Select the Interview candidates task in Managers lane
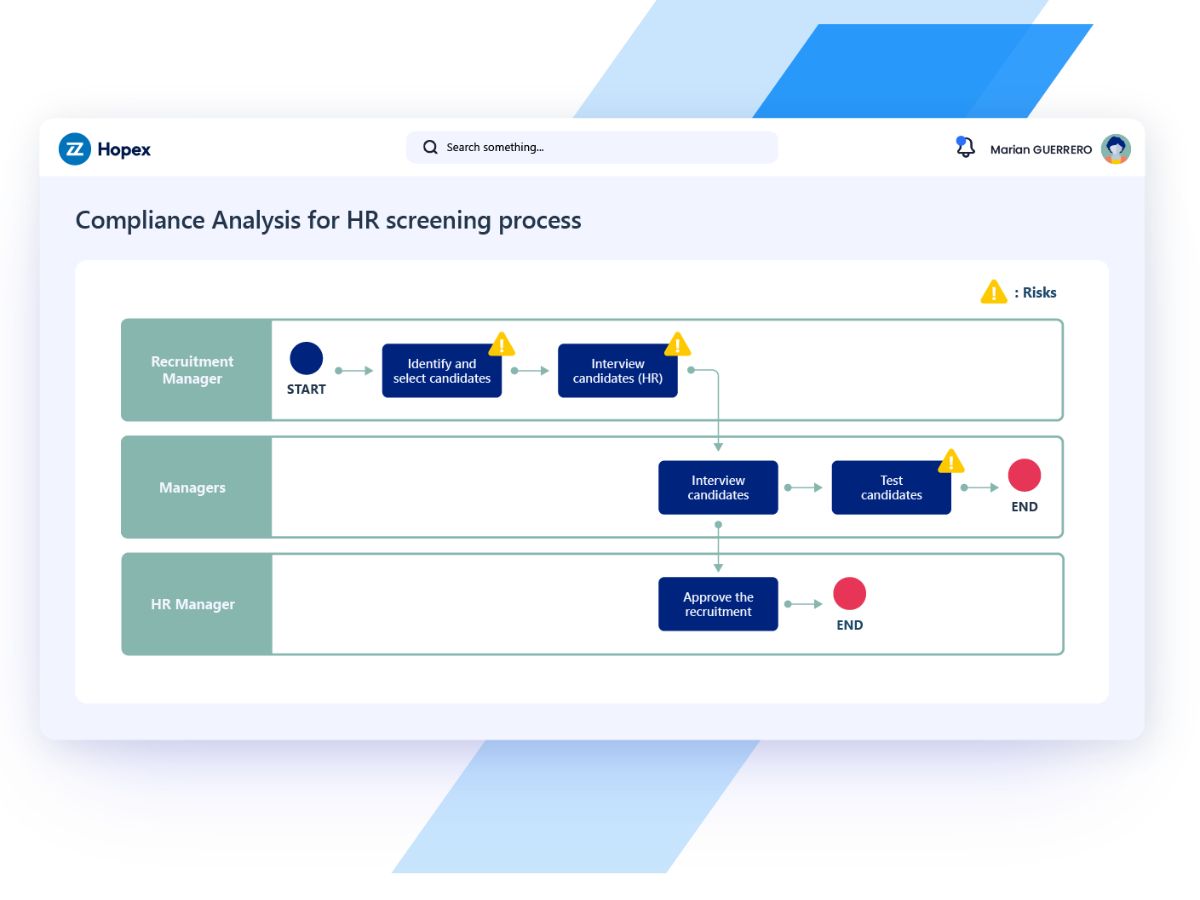 [718, 488]
